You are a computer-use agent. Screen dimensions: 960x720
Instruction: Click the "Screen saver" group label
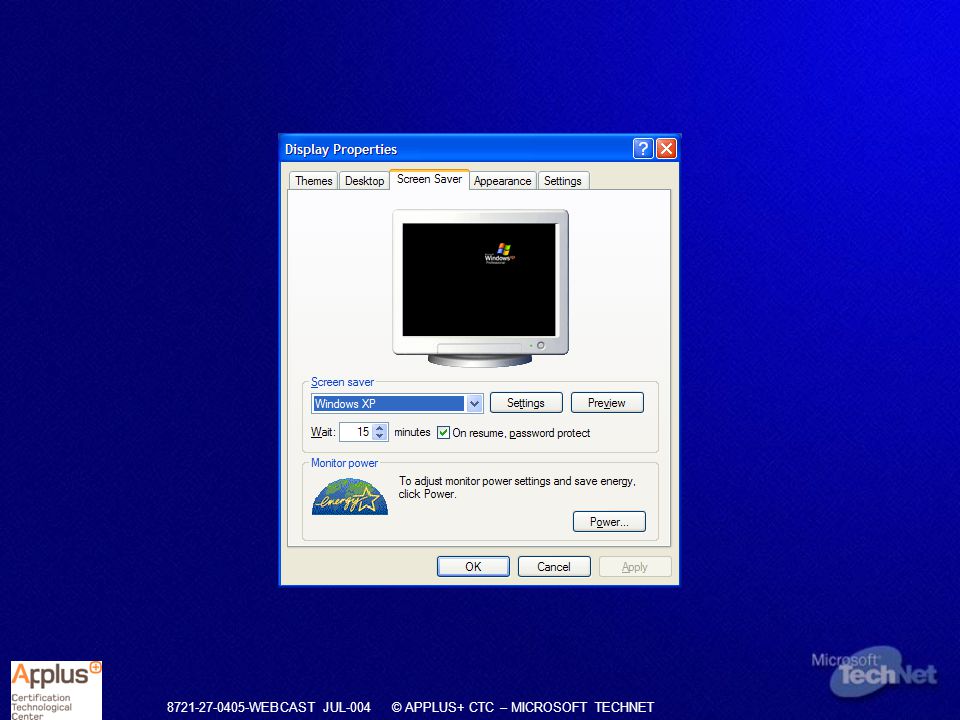(342, 382)
